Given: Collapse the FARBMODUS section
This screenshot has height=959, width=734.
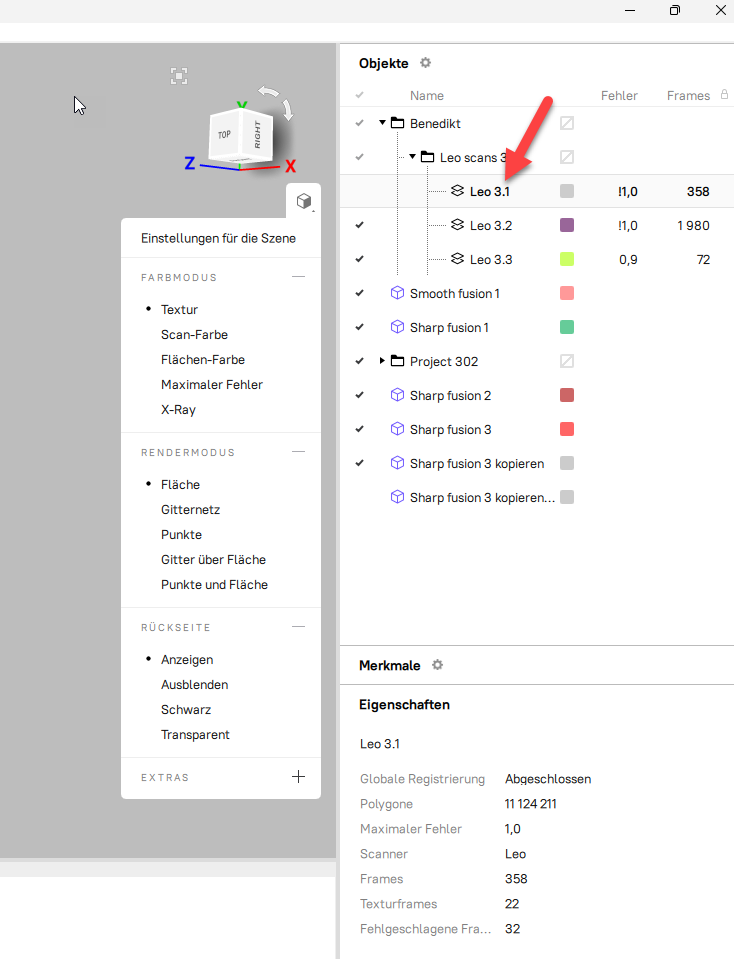Looking at the screenshot, I should pyautogui.click(x=298, y=277).
